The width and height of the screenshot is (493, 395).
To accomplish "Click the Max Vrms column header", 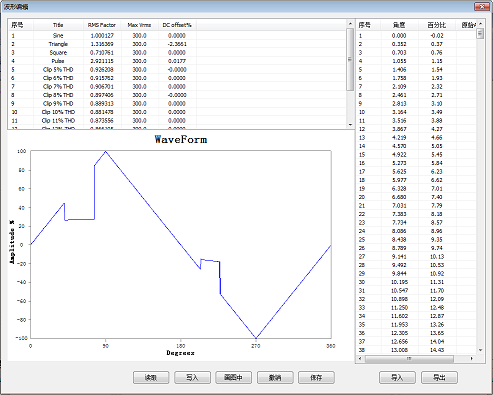I will pos(139,25).
